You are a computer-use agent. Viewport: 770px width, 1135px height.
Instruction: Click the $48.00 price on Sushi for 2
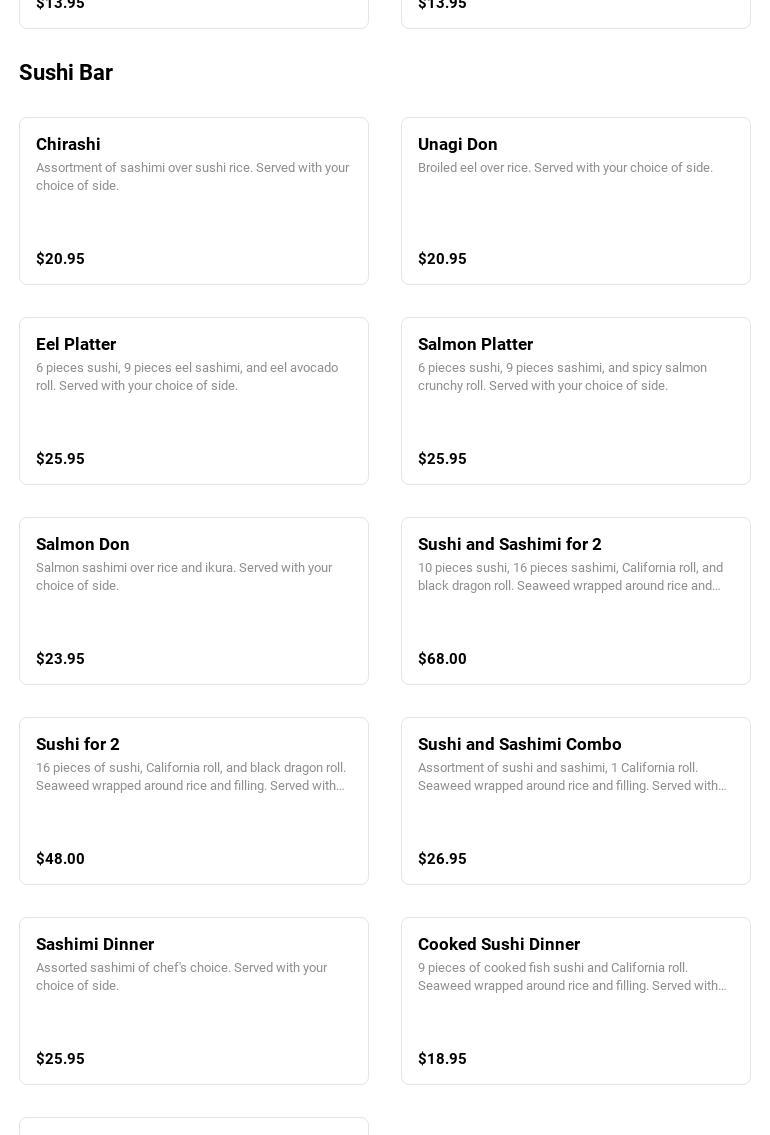point(60,858)
